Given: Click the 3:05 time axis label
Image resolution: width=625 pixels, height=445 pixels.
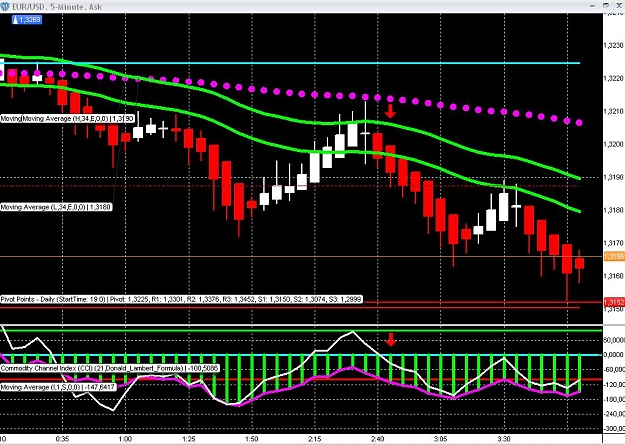Looking at the screenshot, I should click(440, 439).
